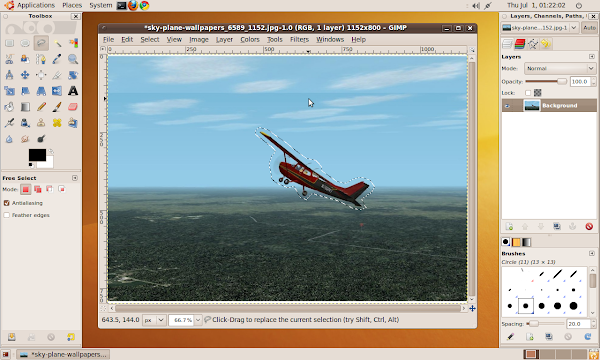This screenshot has width=600, height=360.
Task: Open the layer Mode dropdown set to Normal
Action: click(560, 68)
